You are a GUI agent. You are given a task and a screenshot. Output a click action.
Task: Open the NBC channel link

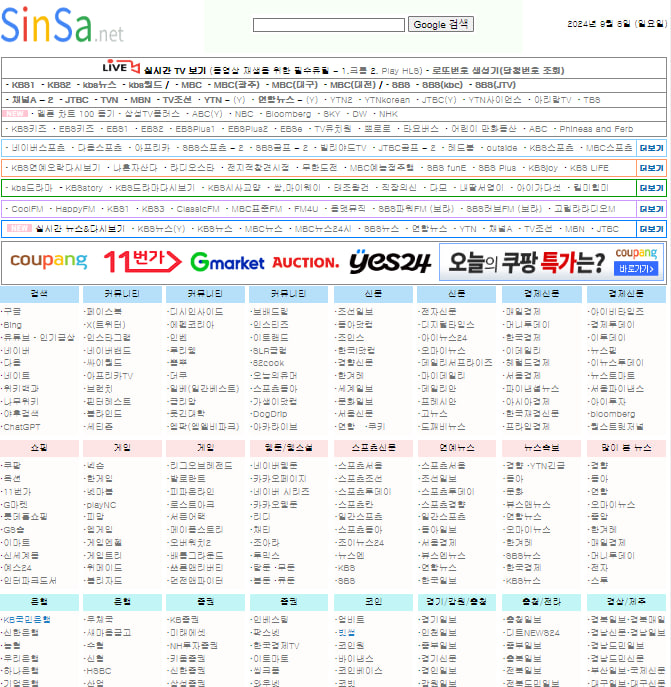[x=244, y=114]
